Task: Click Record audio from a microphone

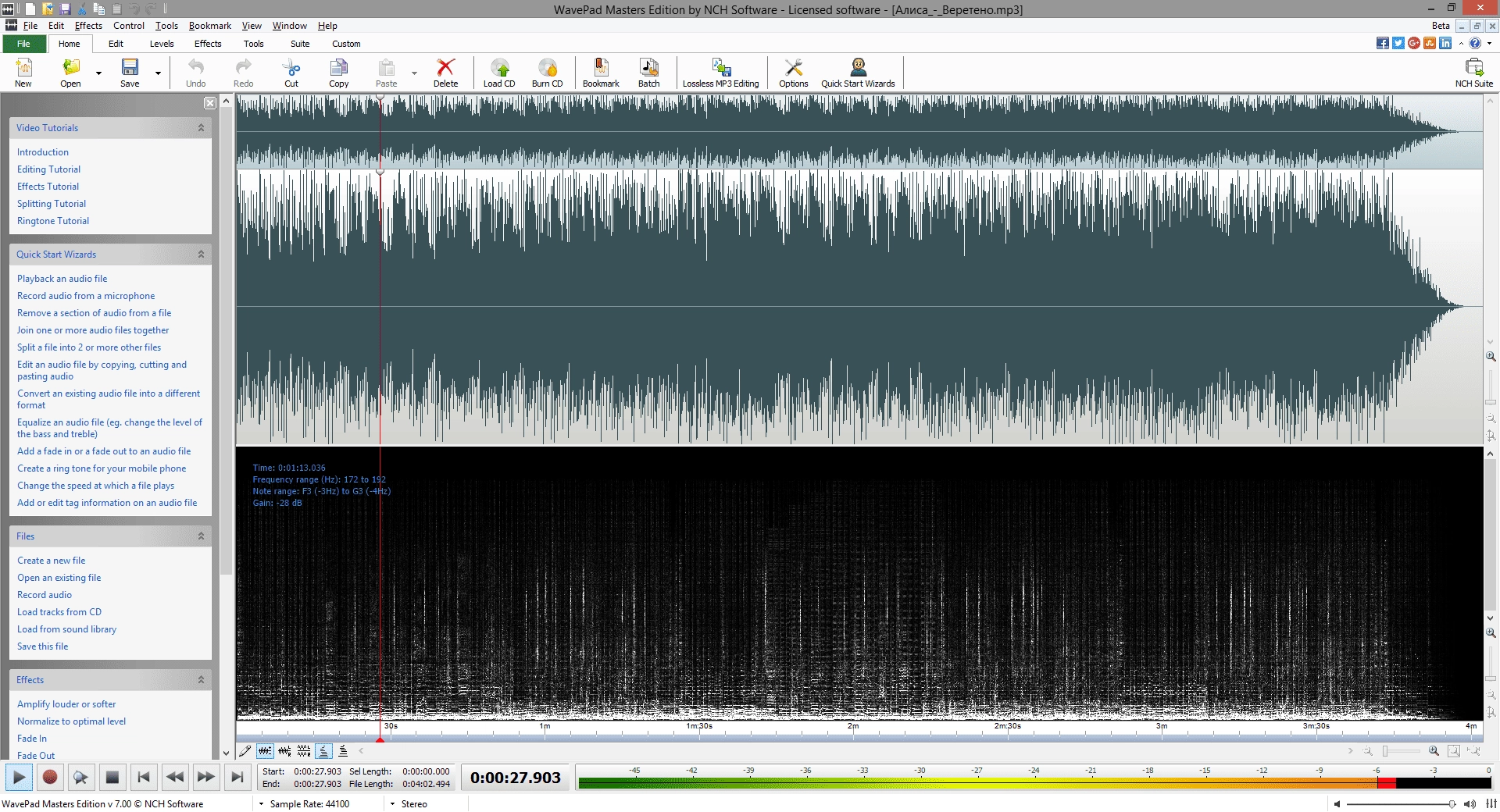Action: coord(86,296)
